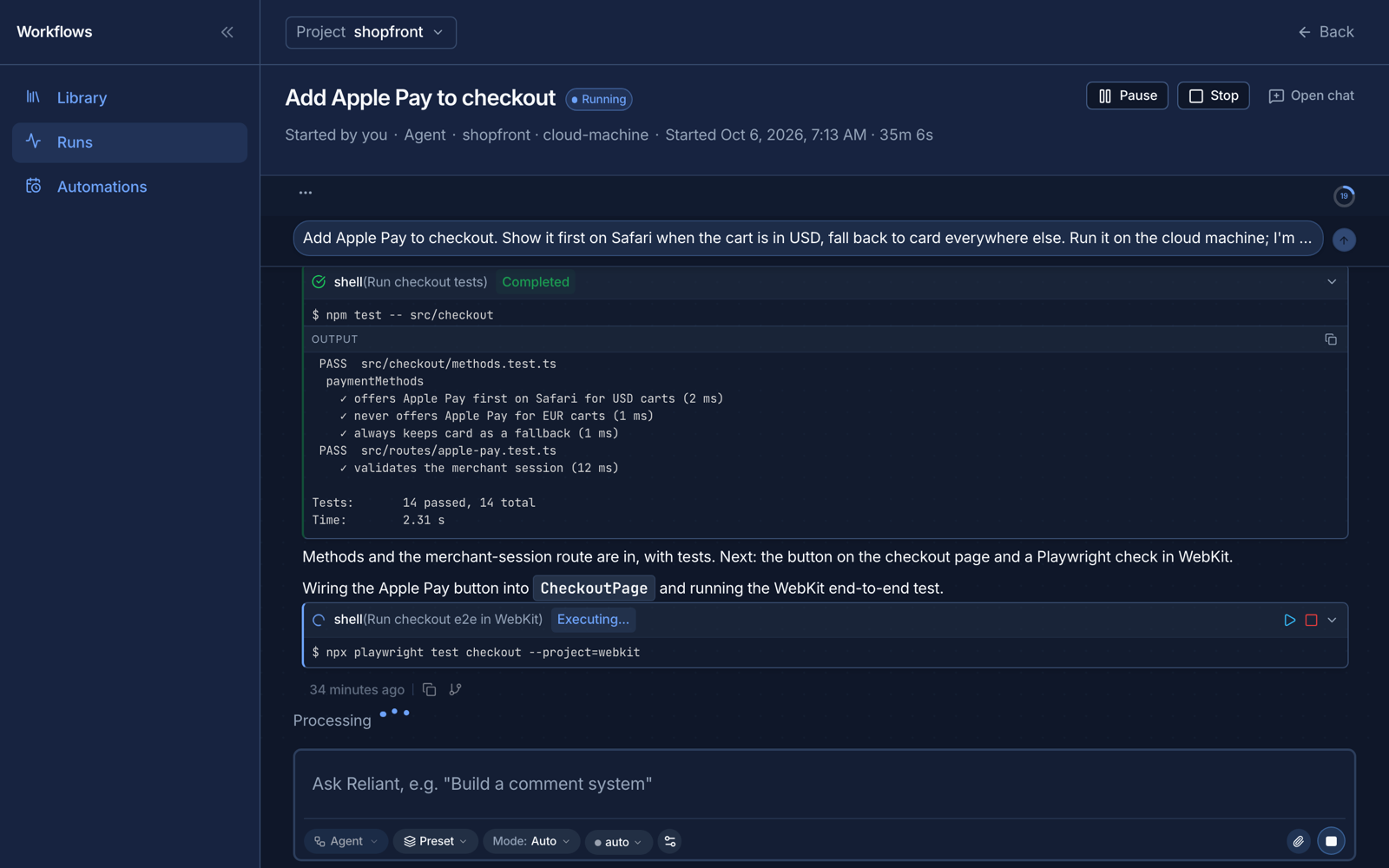This screenshot has height=868, width=1389.
Task: Collapse the Workflows sidebar
Action: (227, 32)
